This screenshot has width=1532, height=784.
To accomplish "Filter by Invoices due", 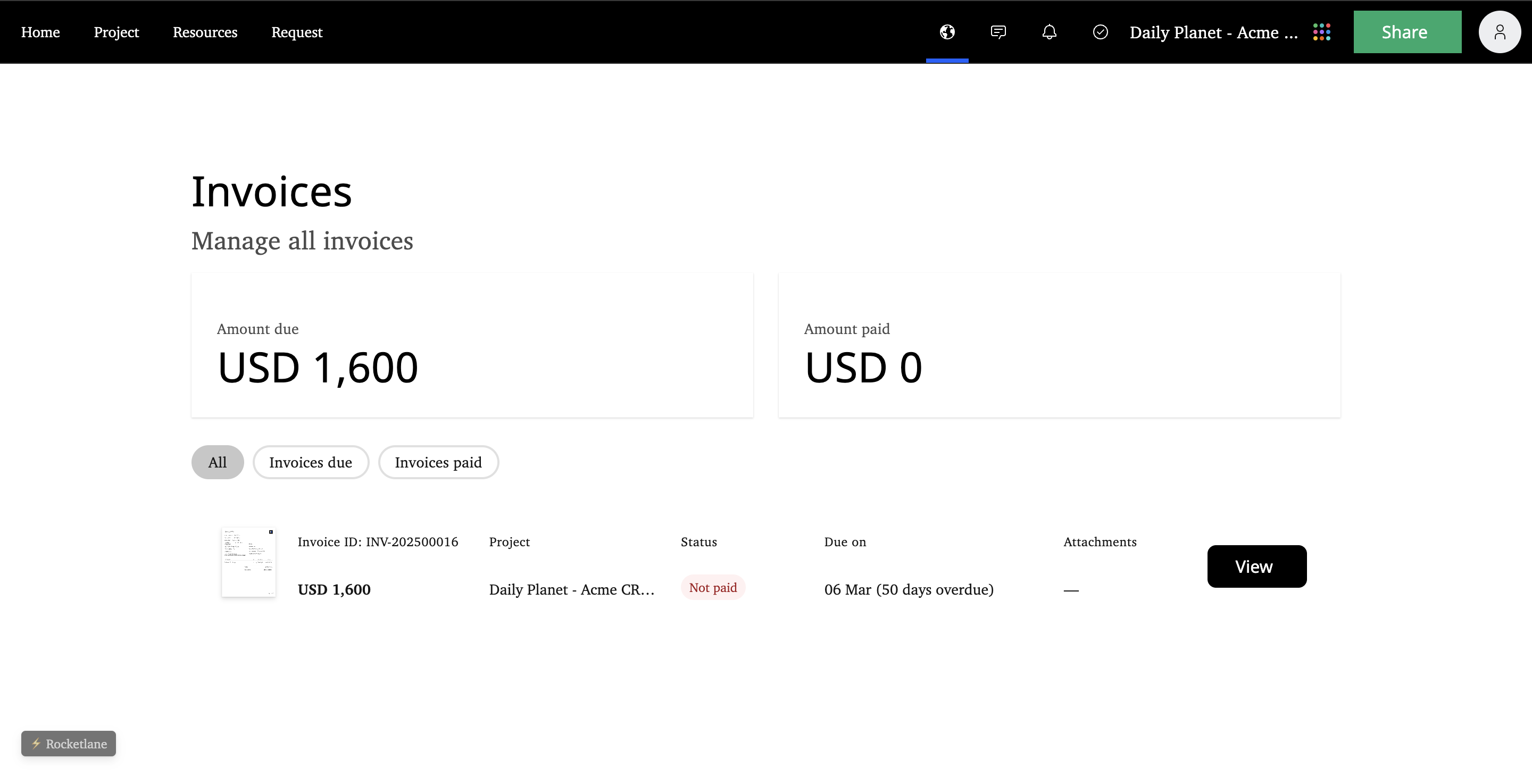I will (x=311, y=462).
